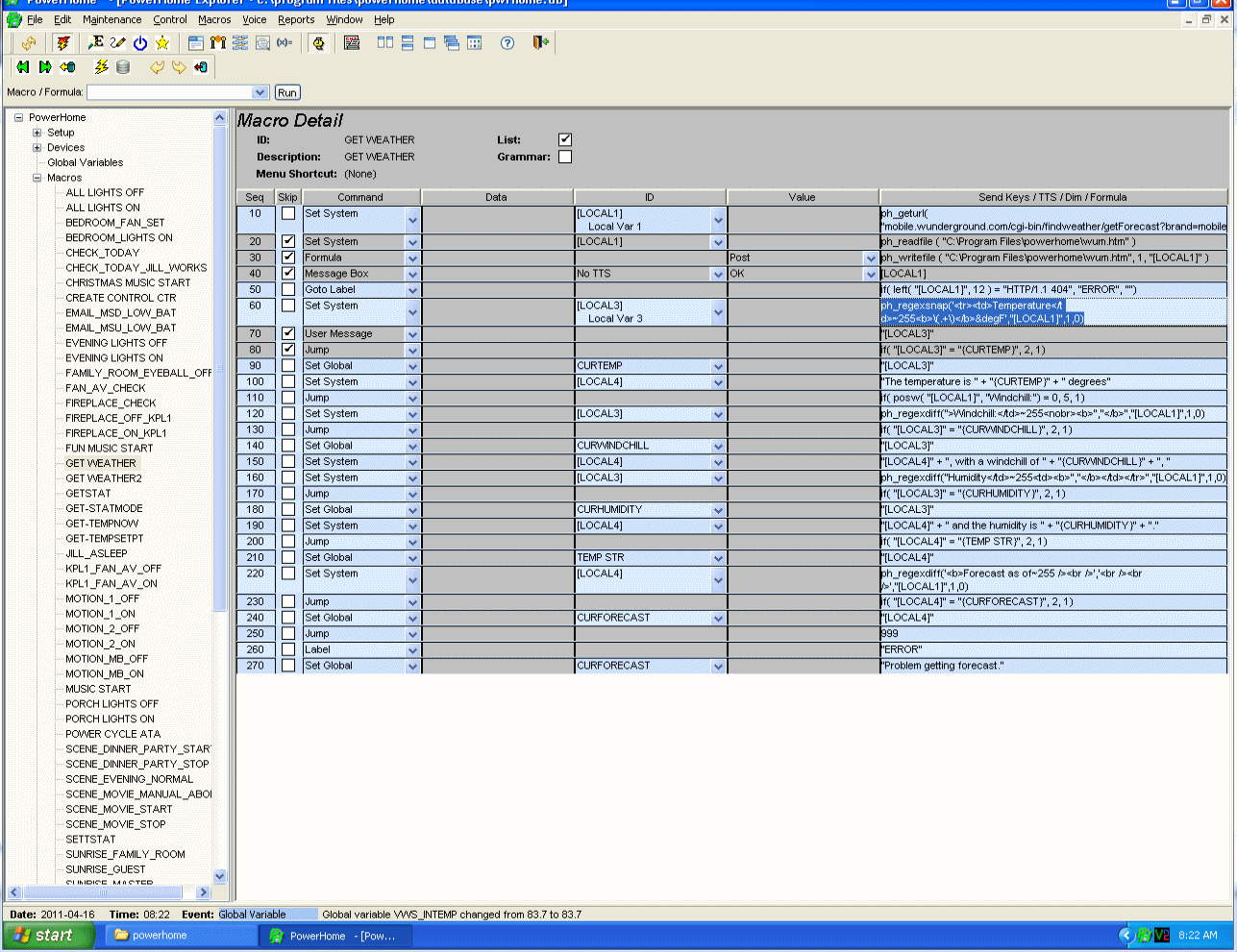Viewport: 1237px width, 952px height.
Task: Open the Macro / Formula combo box dropdown
Action: [x=260, y=92]
